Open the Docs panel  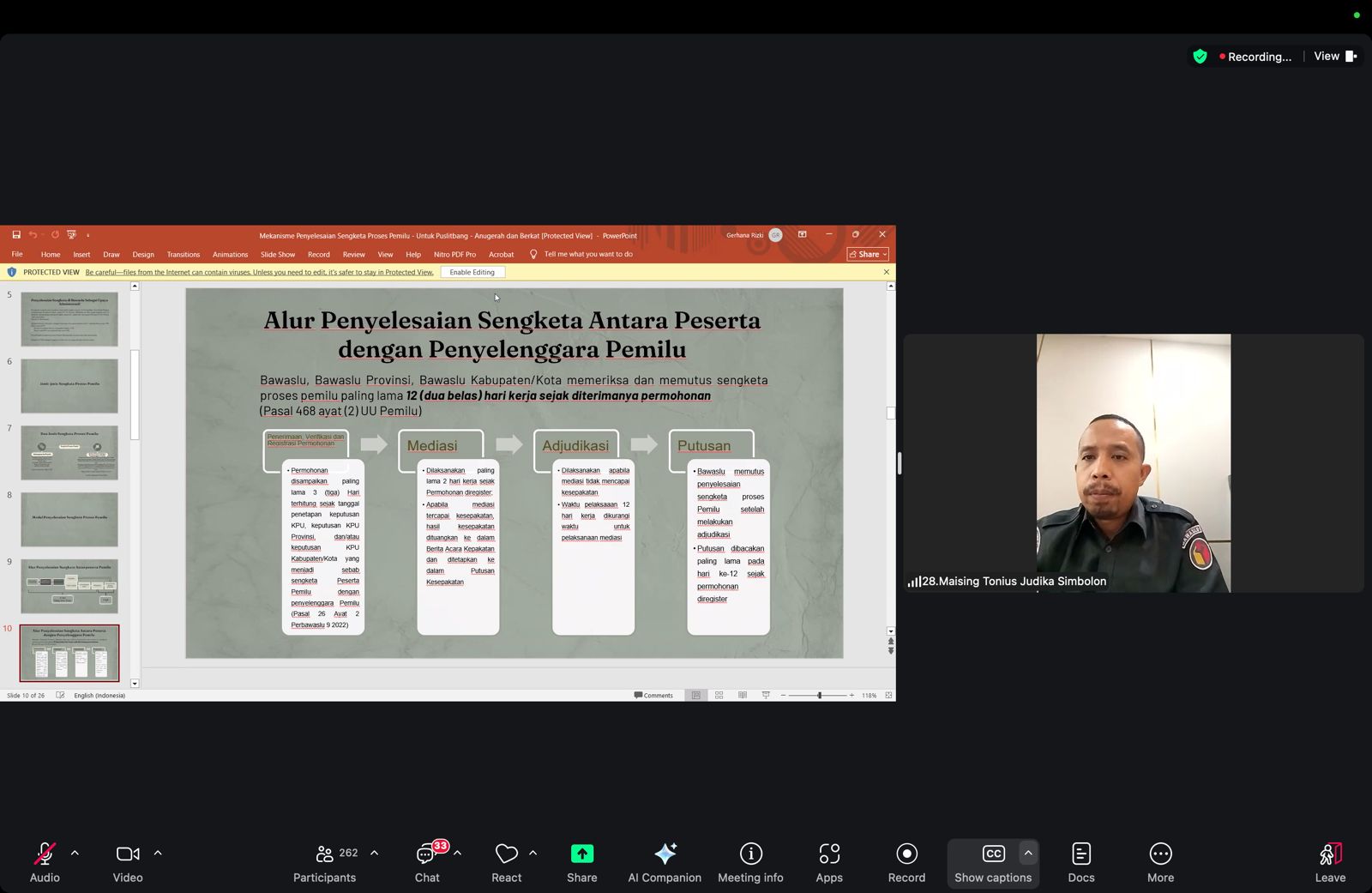point(1080,862)
